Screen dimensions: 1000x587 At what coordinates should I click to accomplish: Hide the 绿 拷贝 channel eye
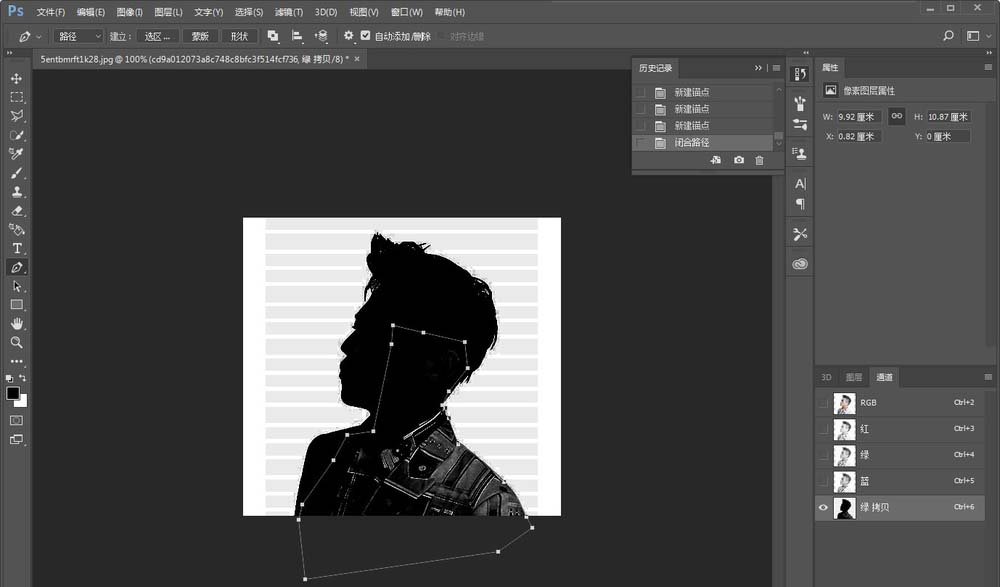coord(824,508)
